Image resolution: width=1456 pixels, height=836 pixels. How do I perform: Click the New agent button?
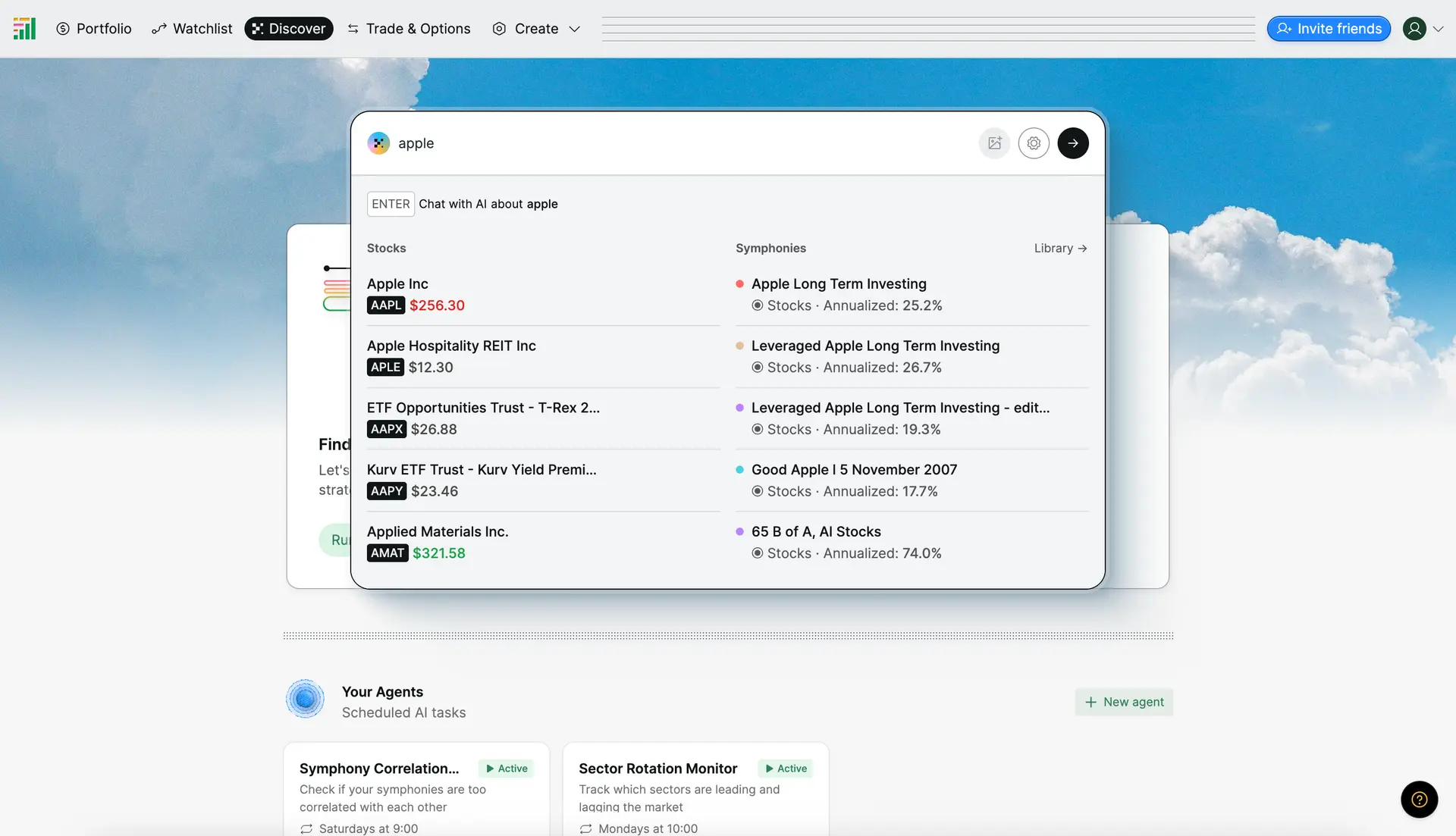coord(1124,702)
